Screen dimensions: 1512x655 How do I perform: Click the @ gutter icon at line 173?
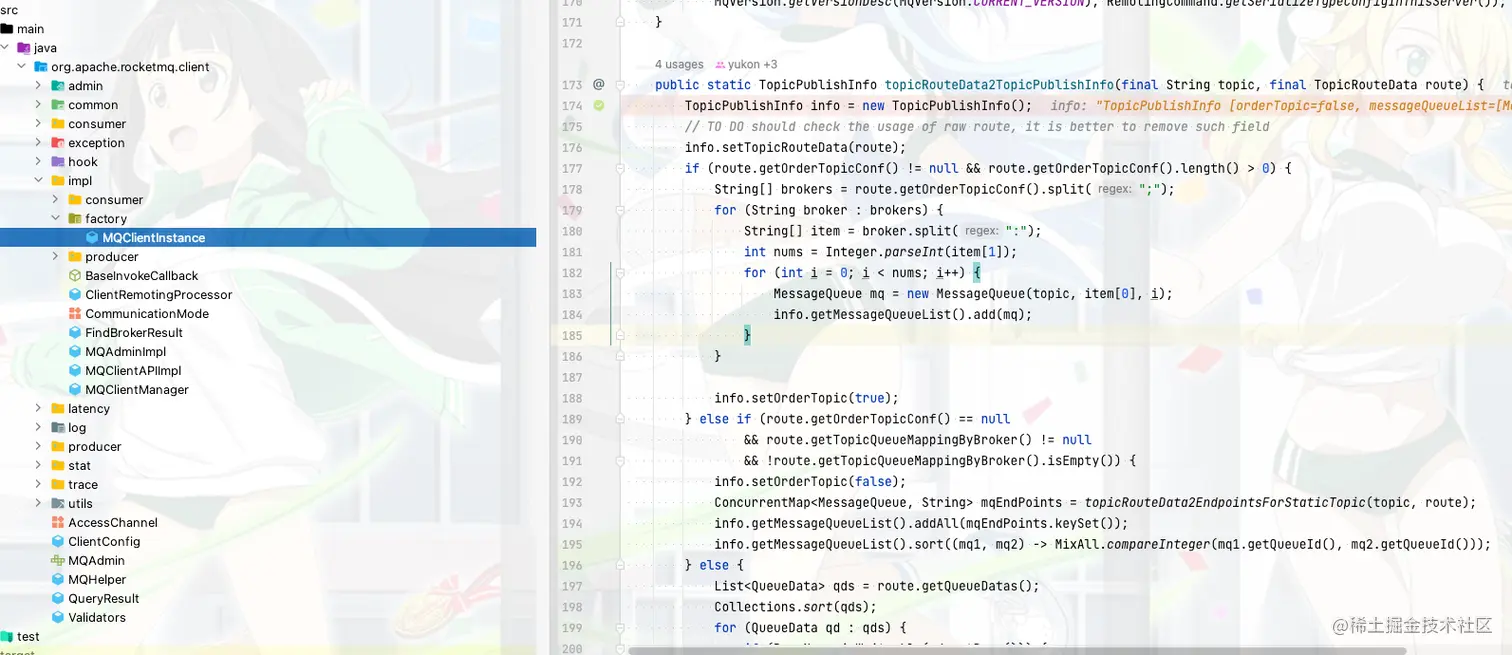[599, 85]
